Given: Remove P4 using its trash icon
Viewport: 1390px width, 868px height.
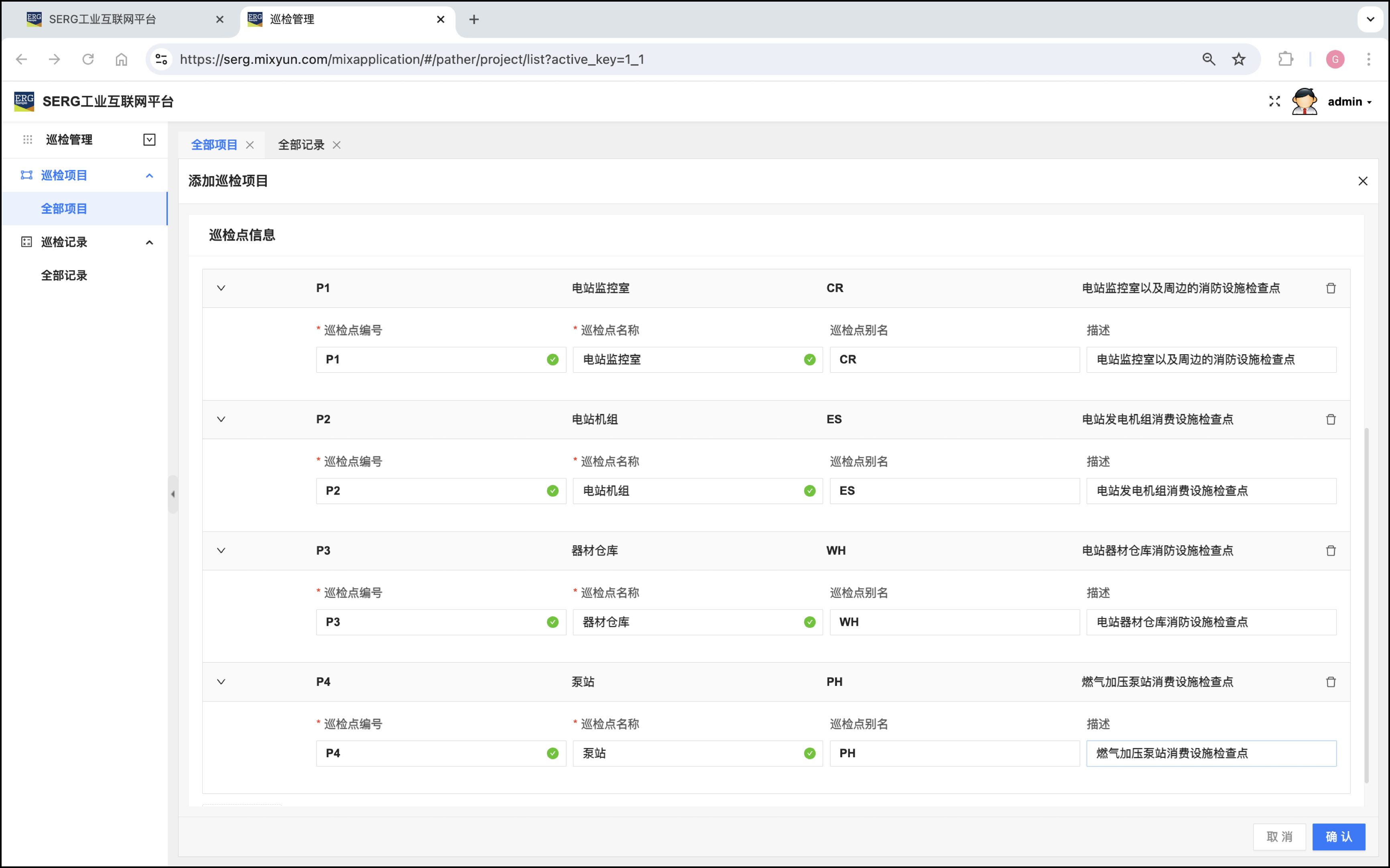Looking at the screenshot, I should (x=1330, y=682).
